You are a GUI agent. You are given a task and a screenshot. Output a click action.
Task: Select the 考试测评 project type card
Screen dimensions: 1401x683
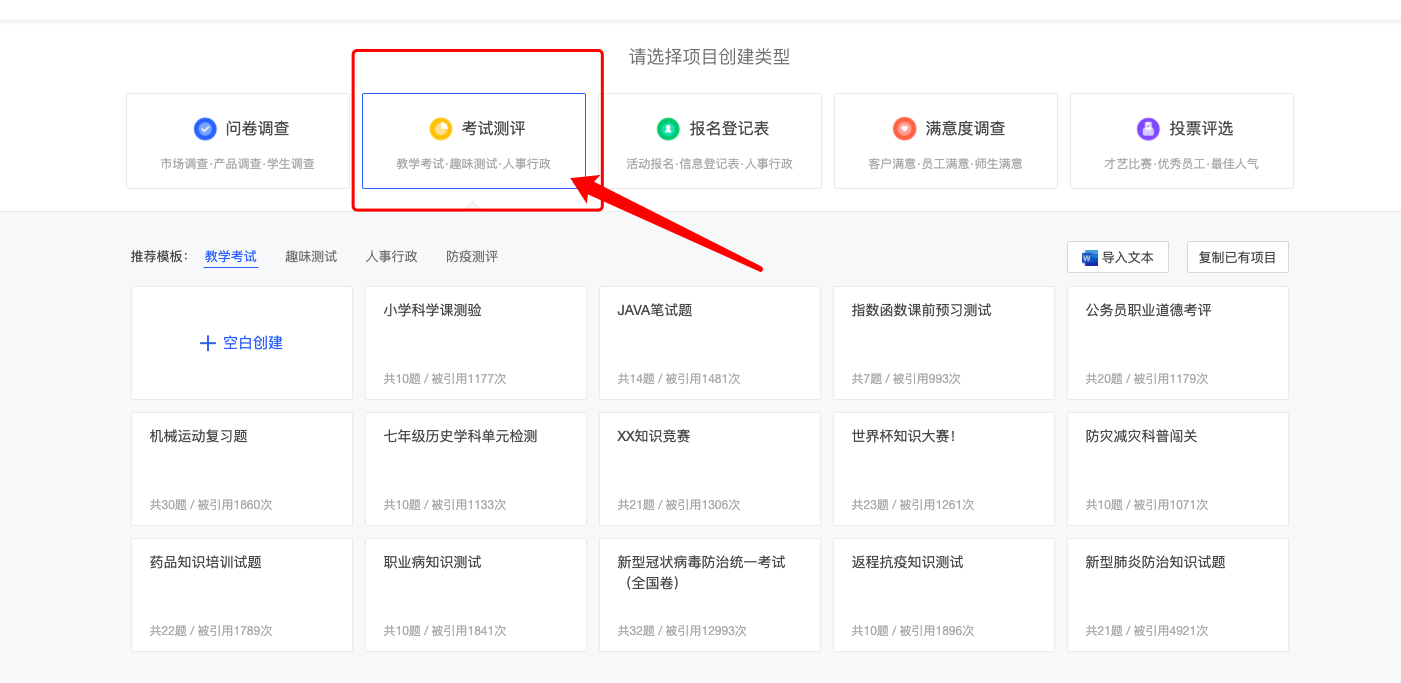[474, 141]
